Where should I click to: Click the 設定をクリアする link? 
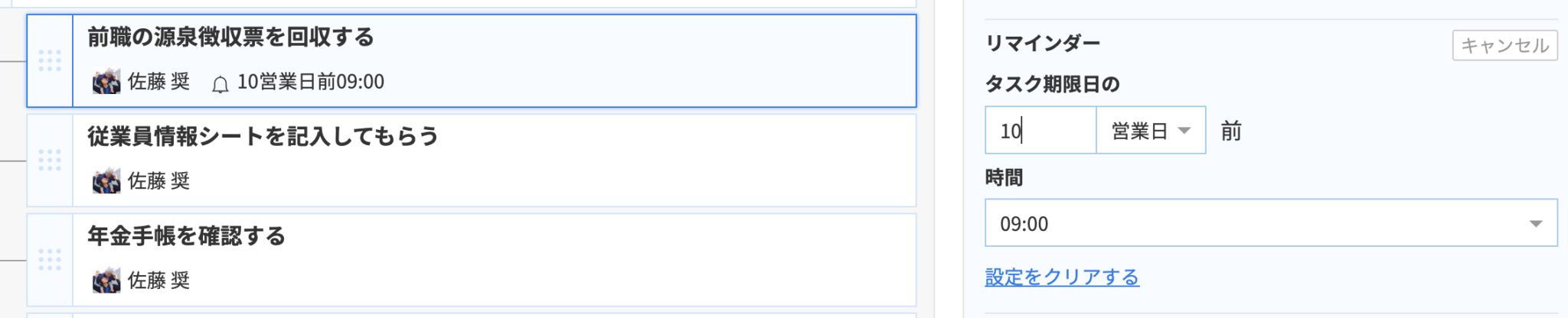[1062, 277]
